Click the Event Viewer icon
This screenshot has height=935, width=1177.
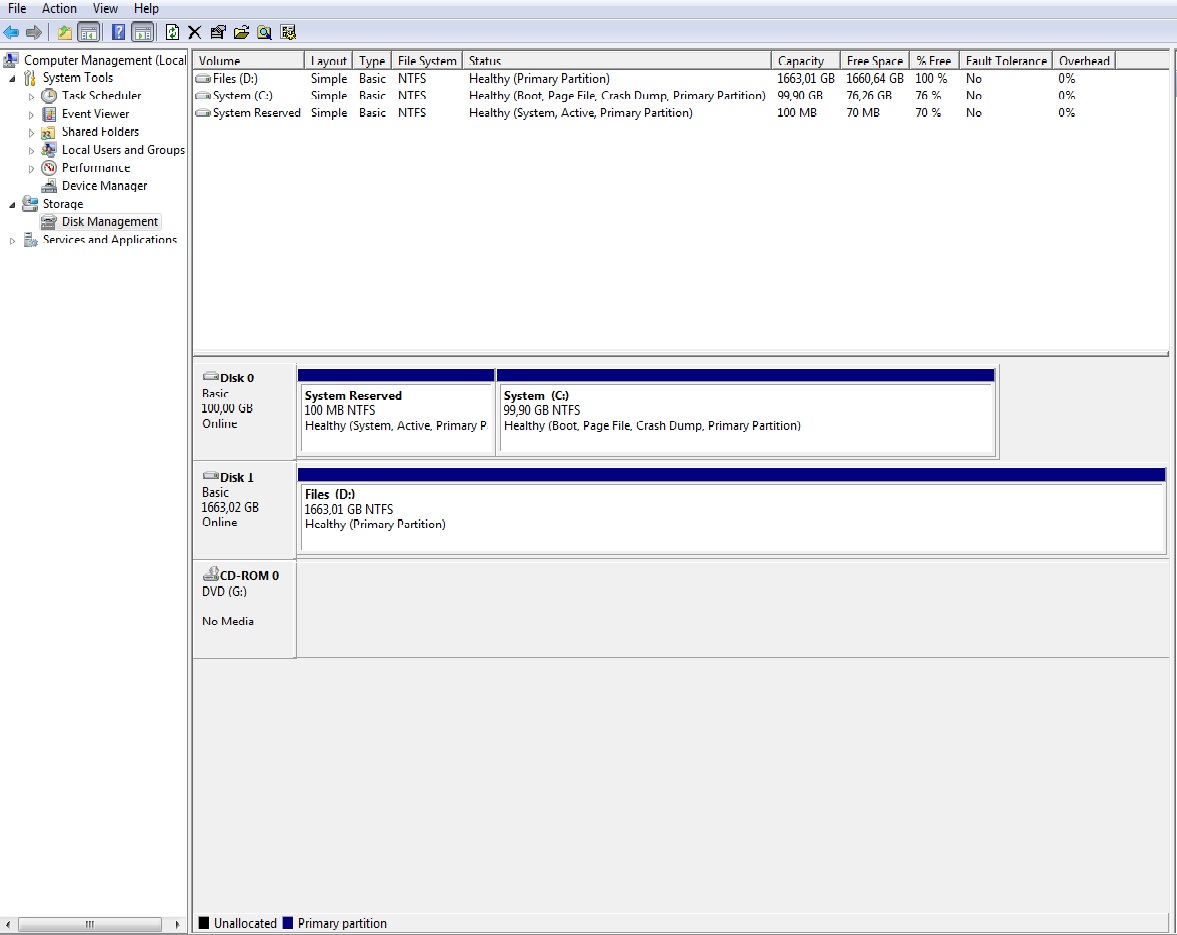click(49, 114)
